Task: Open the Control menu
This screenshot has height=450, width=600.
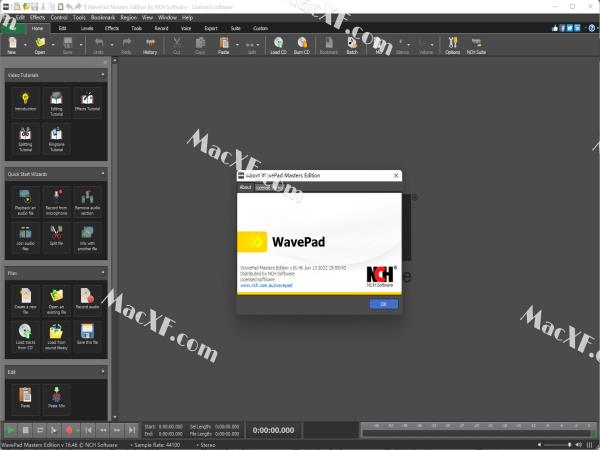Action: click(x=59, y=18)
